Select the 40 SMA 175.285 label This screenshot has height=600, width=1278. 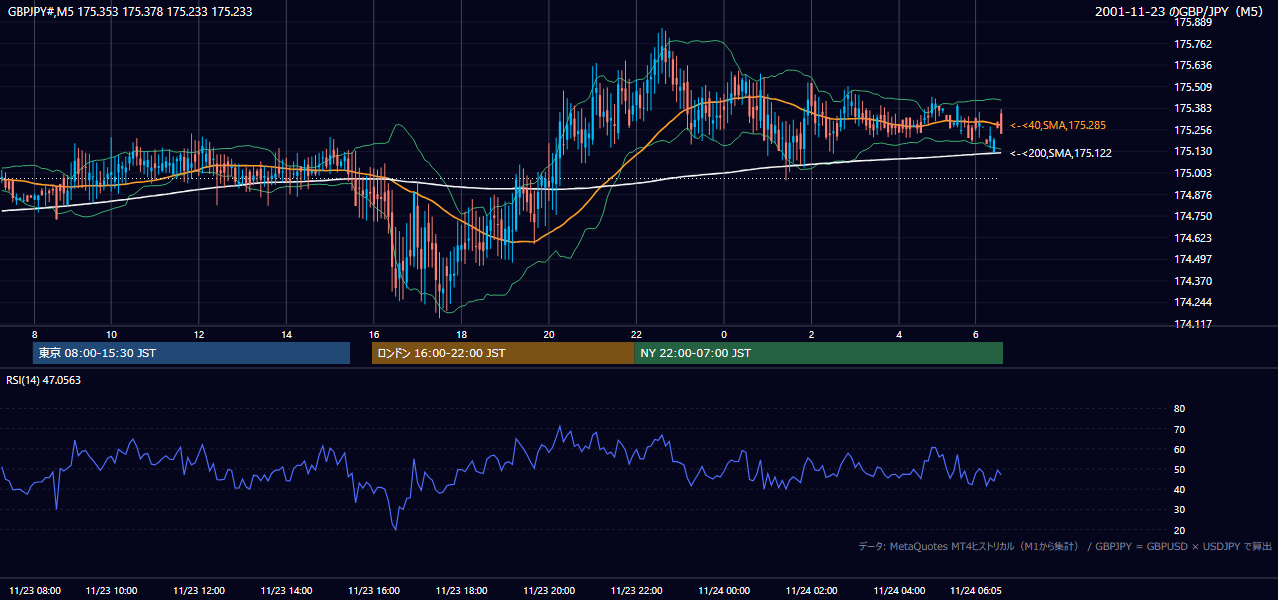click(1059, 125)
